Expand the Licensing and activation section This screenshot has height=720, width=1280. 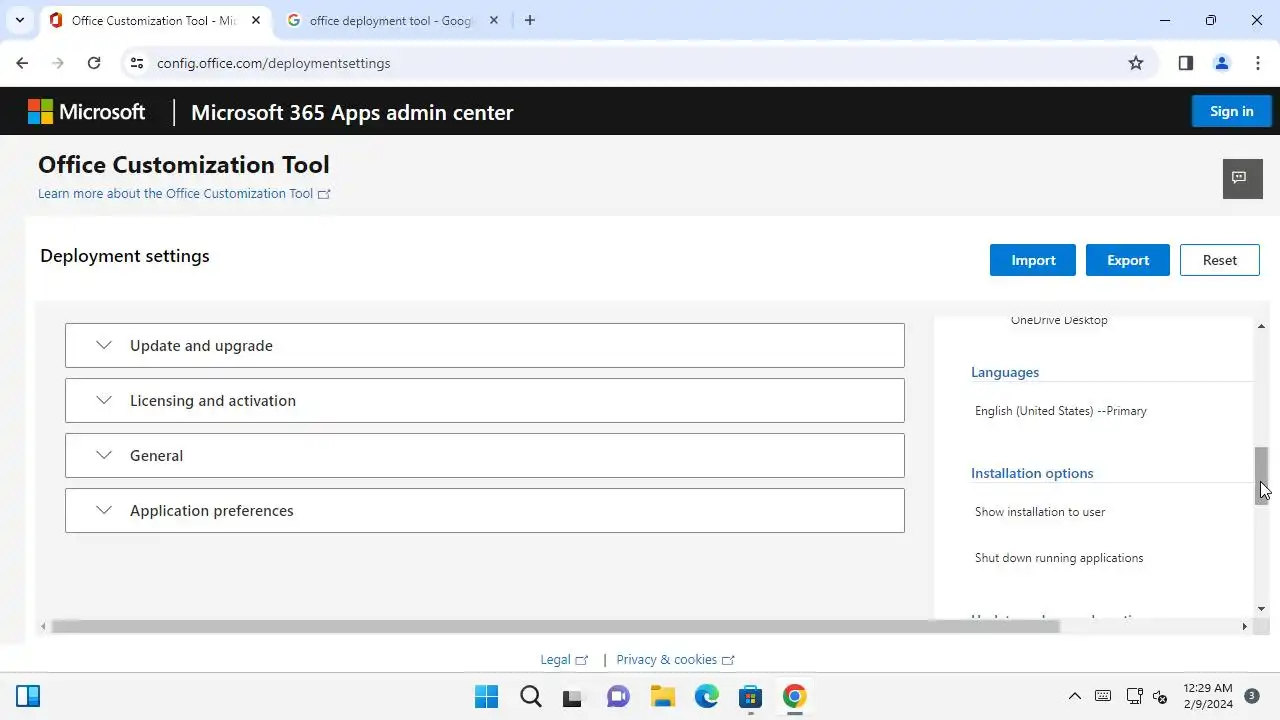tap(485, 400)
